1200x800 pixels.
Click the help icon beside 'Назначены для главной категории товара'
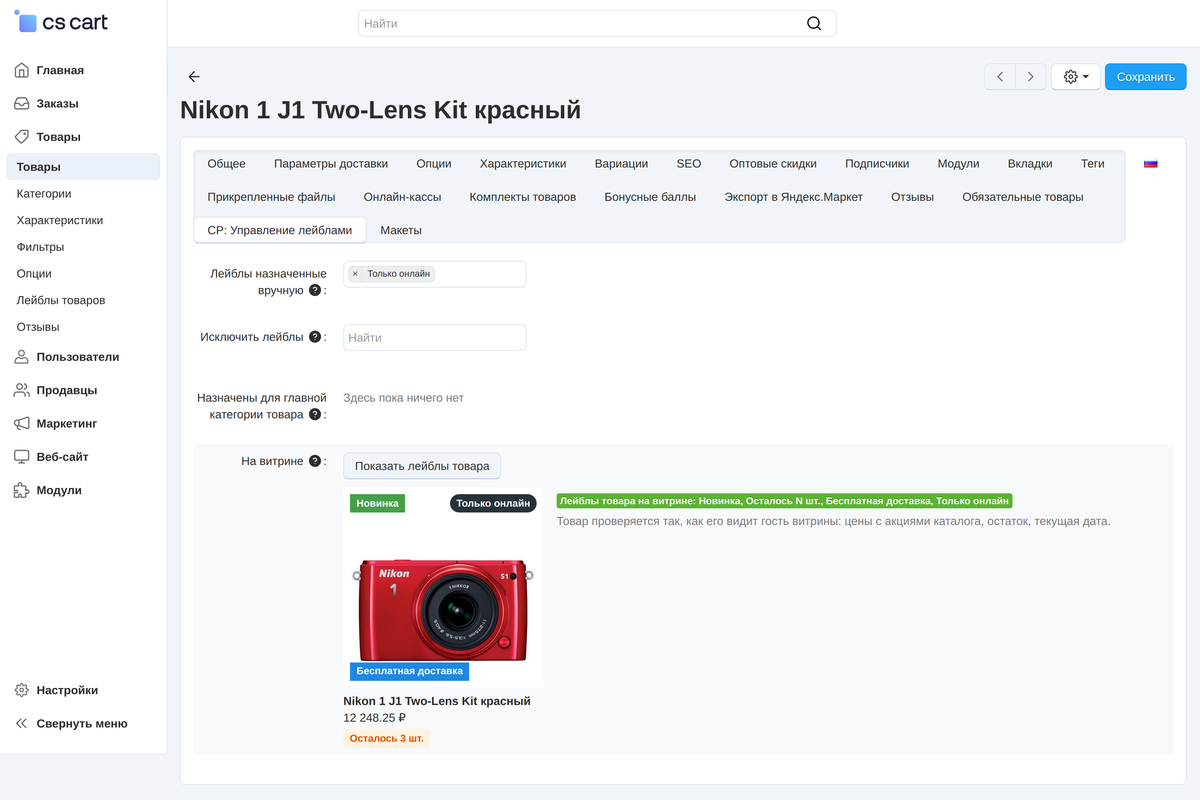click(315, 414)
